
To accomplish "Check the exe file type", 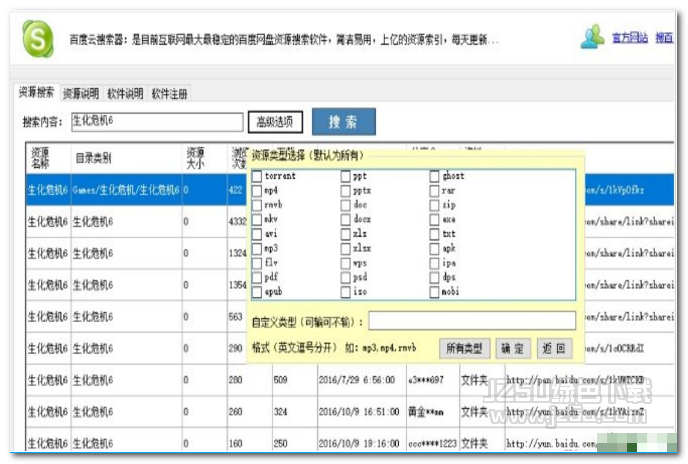I will (x=434, y=219).
